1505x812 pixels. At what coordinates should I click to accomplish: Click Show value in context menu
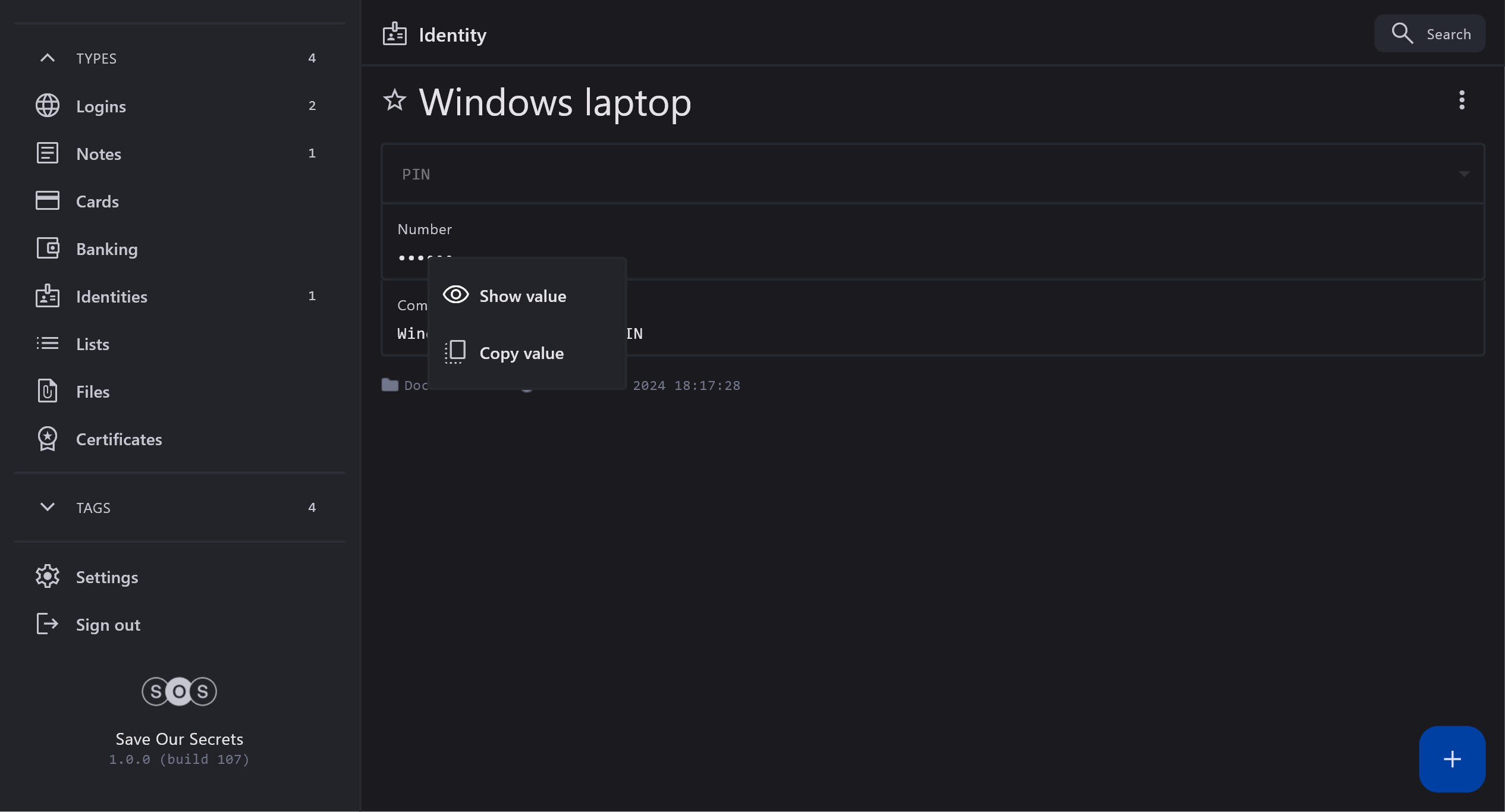[521, 296]
